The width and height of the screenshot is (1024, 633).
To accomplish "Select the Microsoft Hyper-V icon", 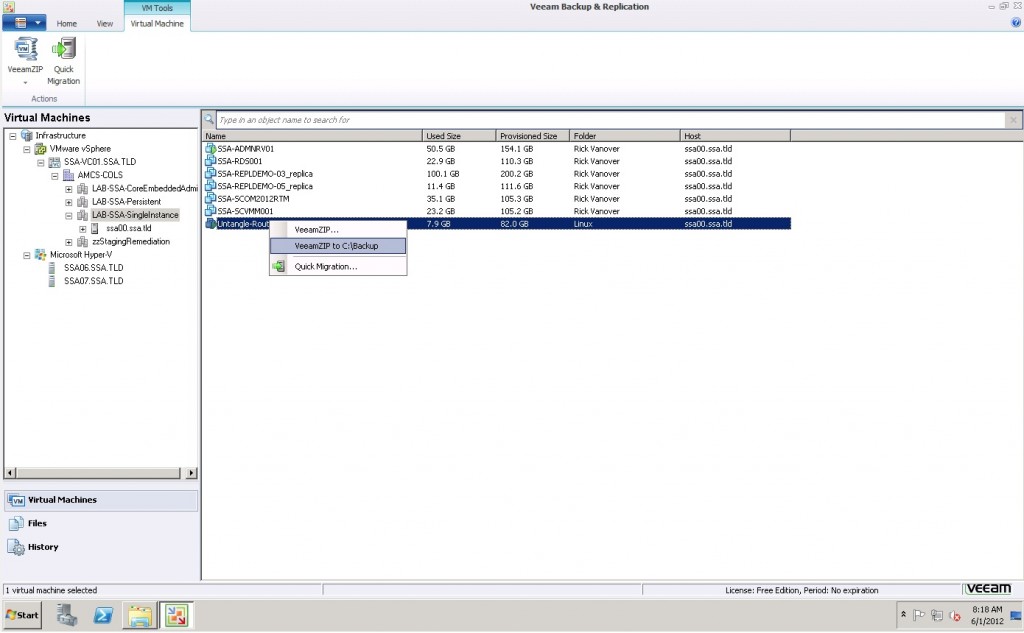I will 40,255.
